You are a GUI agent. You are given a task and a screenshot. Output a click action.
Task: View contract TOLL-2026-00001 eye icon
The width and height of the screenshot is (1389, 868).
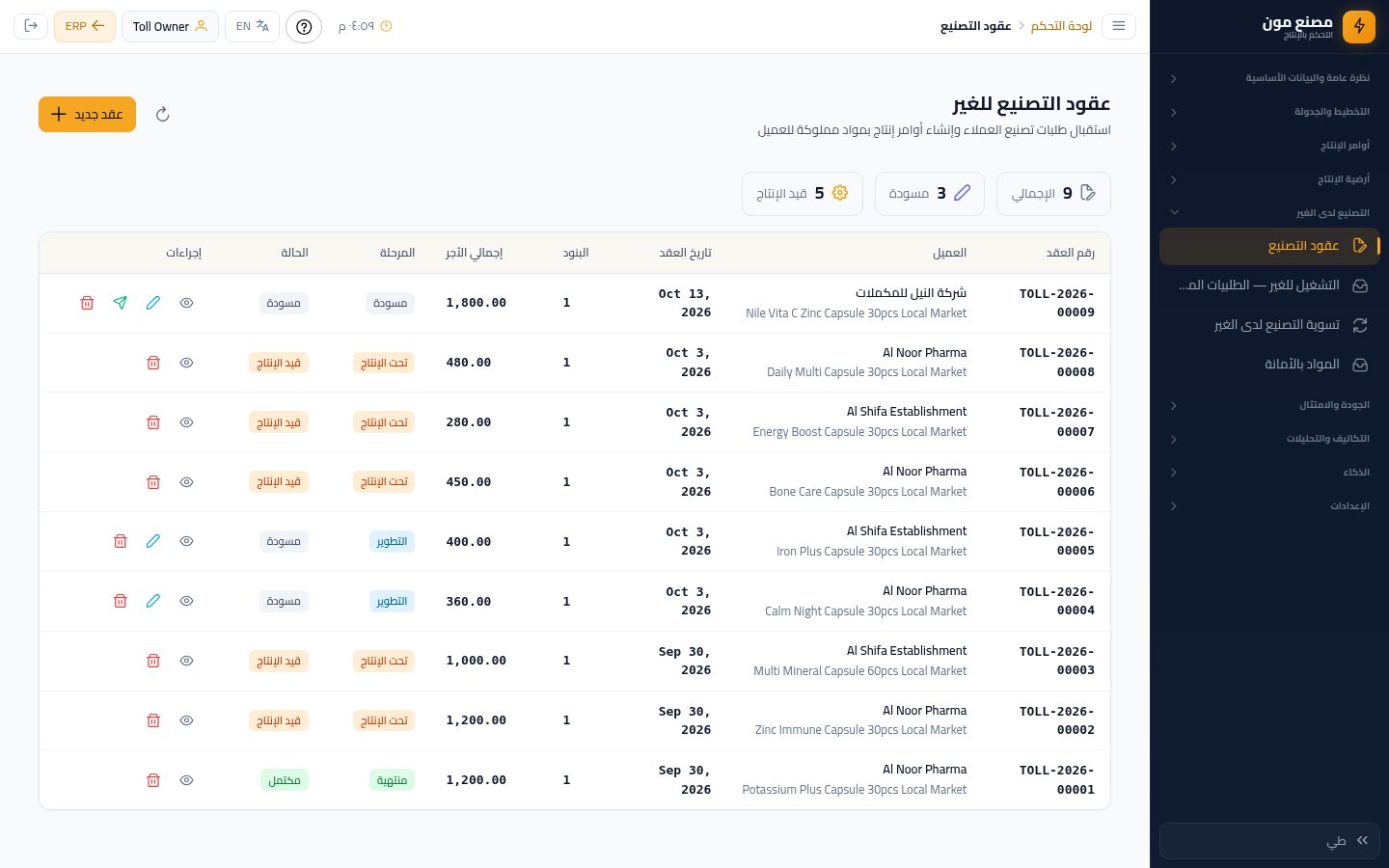pos(187,780)
